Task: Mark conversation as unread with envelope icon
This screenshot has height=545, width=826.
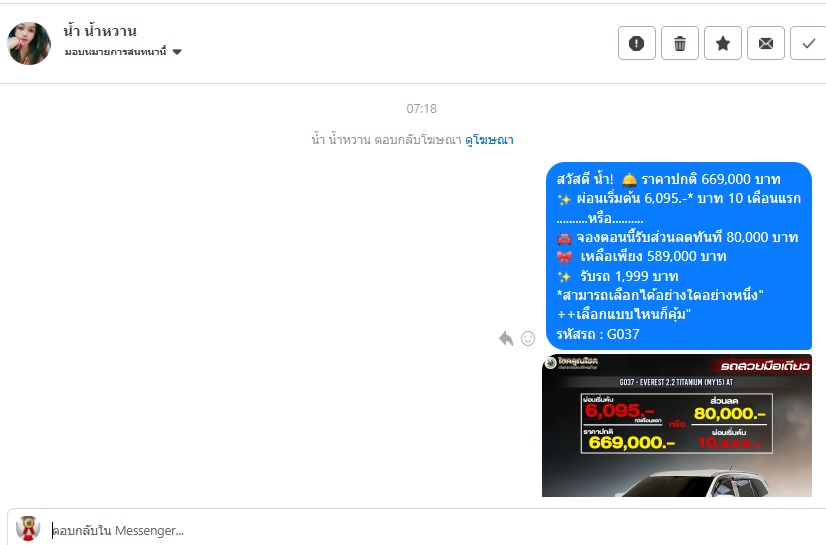Action: [766, 43]
